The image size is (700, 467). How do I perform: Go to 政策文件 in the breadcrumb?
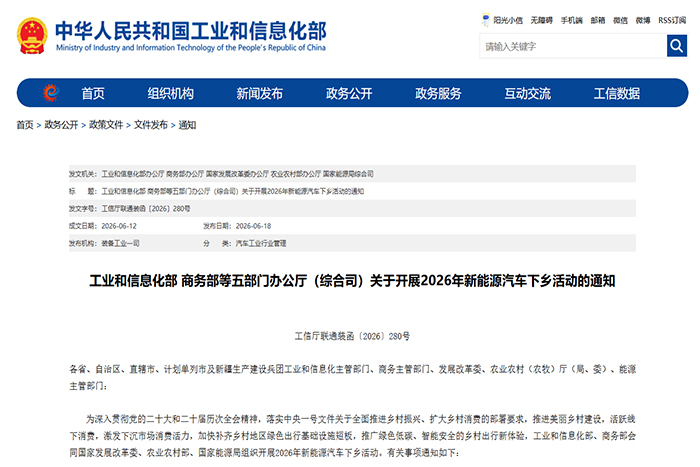coord(106,125)
